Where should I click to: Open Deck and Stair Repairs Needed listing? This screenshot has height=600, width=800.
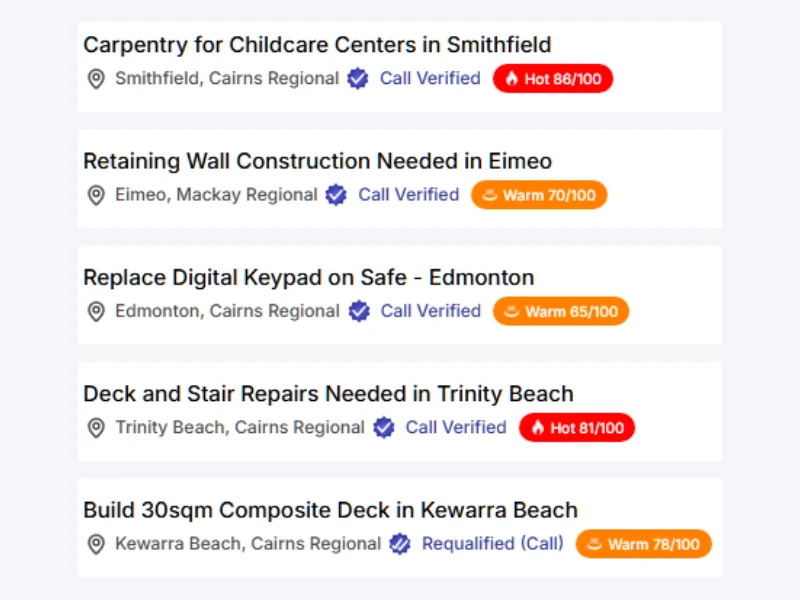(328, 394)
